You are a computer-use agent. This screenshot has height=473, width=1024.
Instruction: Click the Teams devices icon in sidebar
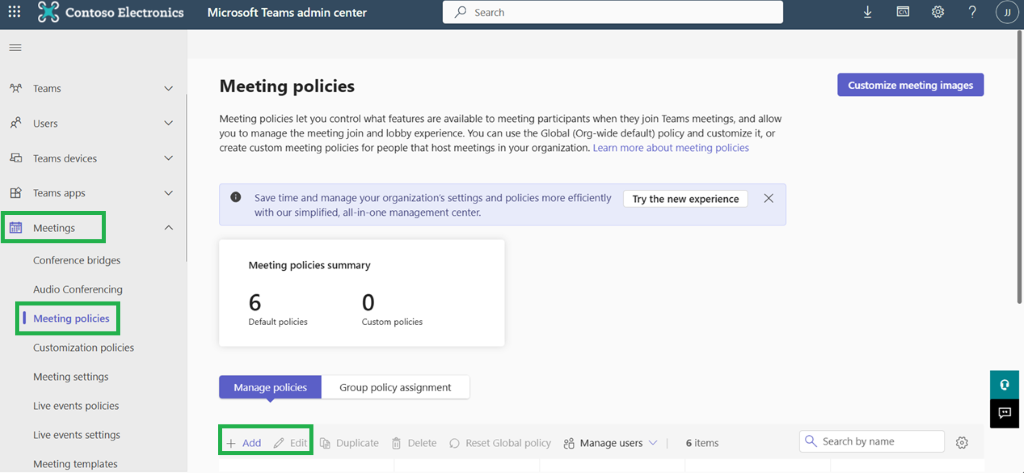point(16,158)
